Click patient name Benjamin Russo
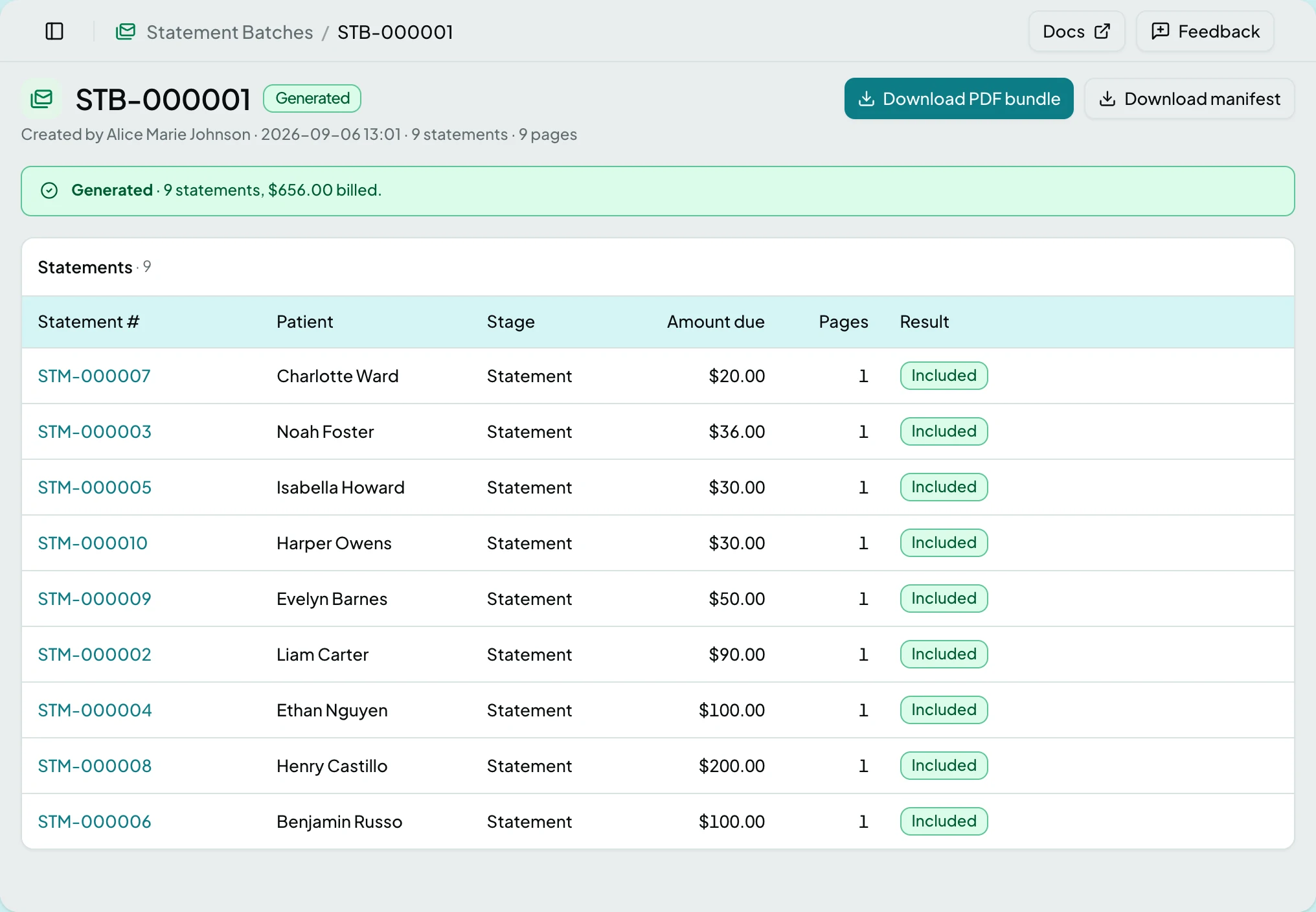Viewport: 1316px width, 912px height. [x=339, y=822]
